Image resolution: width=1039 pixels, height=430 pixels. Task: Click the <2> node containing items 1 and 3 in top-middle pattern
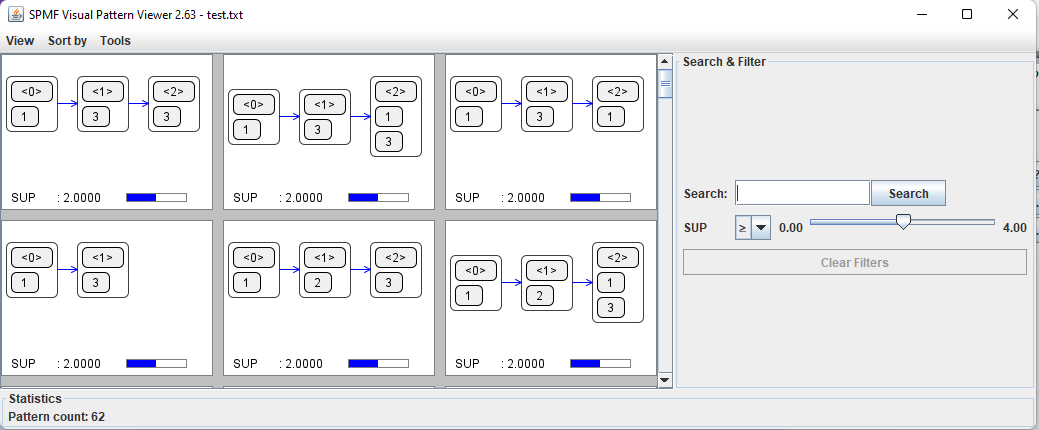point(395,117)
